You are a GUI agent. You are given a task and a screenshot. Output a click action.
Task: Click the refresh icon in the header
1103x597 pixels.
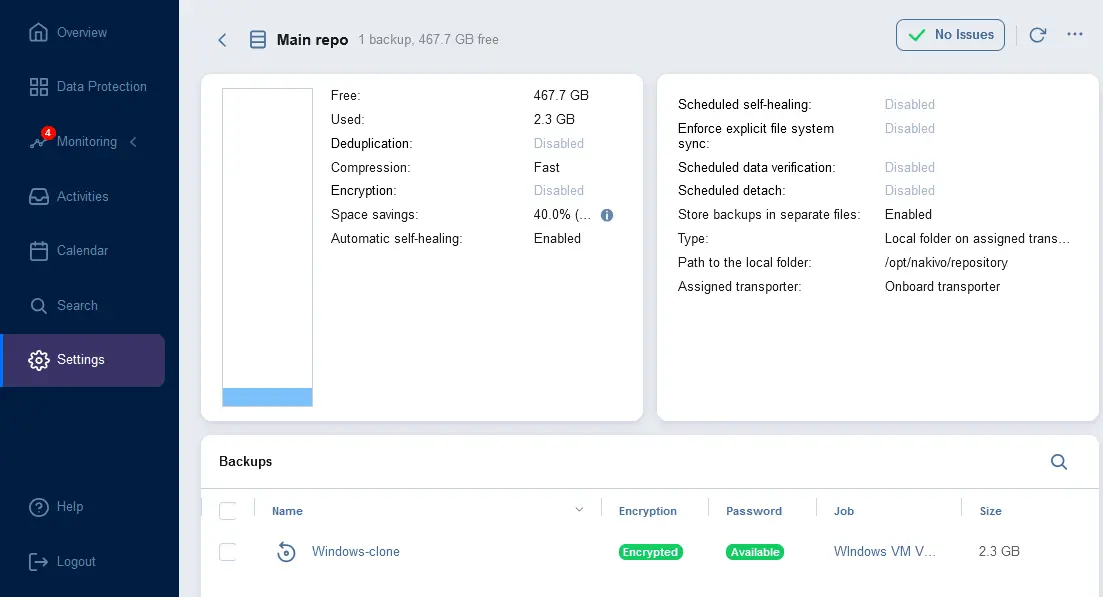coord(1037,35)
